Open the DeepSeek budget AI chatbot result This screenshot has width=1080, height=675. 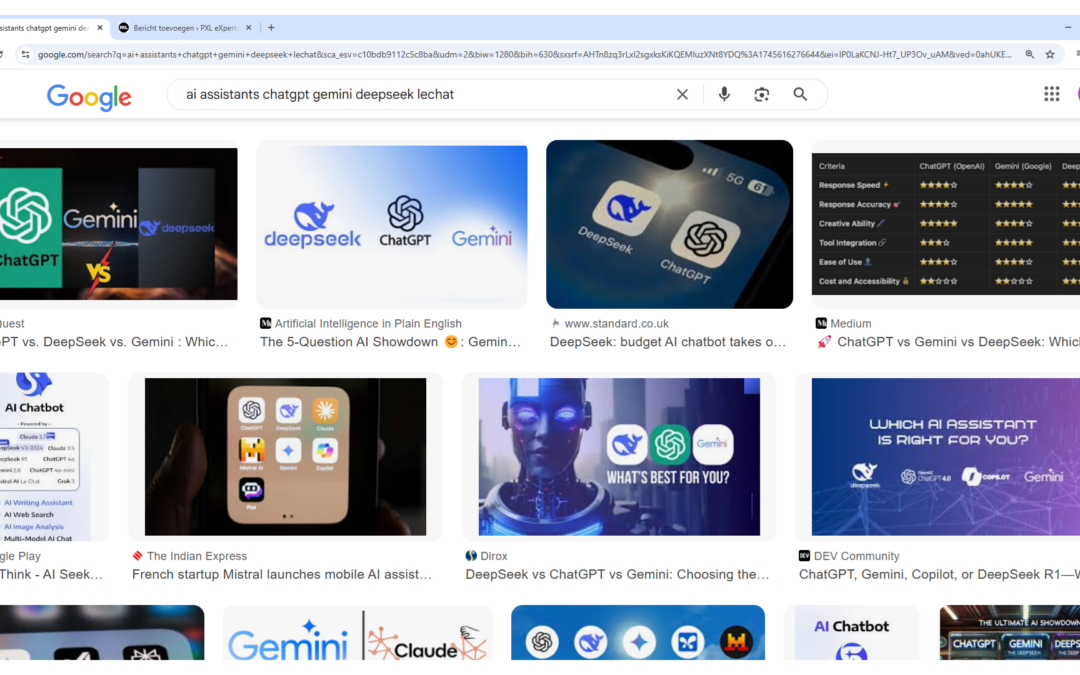[668, 342]
